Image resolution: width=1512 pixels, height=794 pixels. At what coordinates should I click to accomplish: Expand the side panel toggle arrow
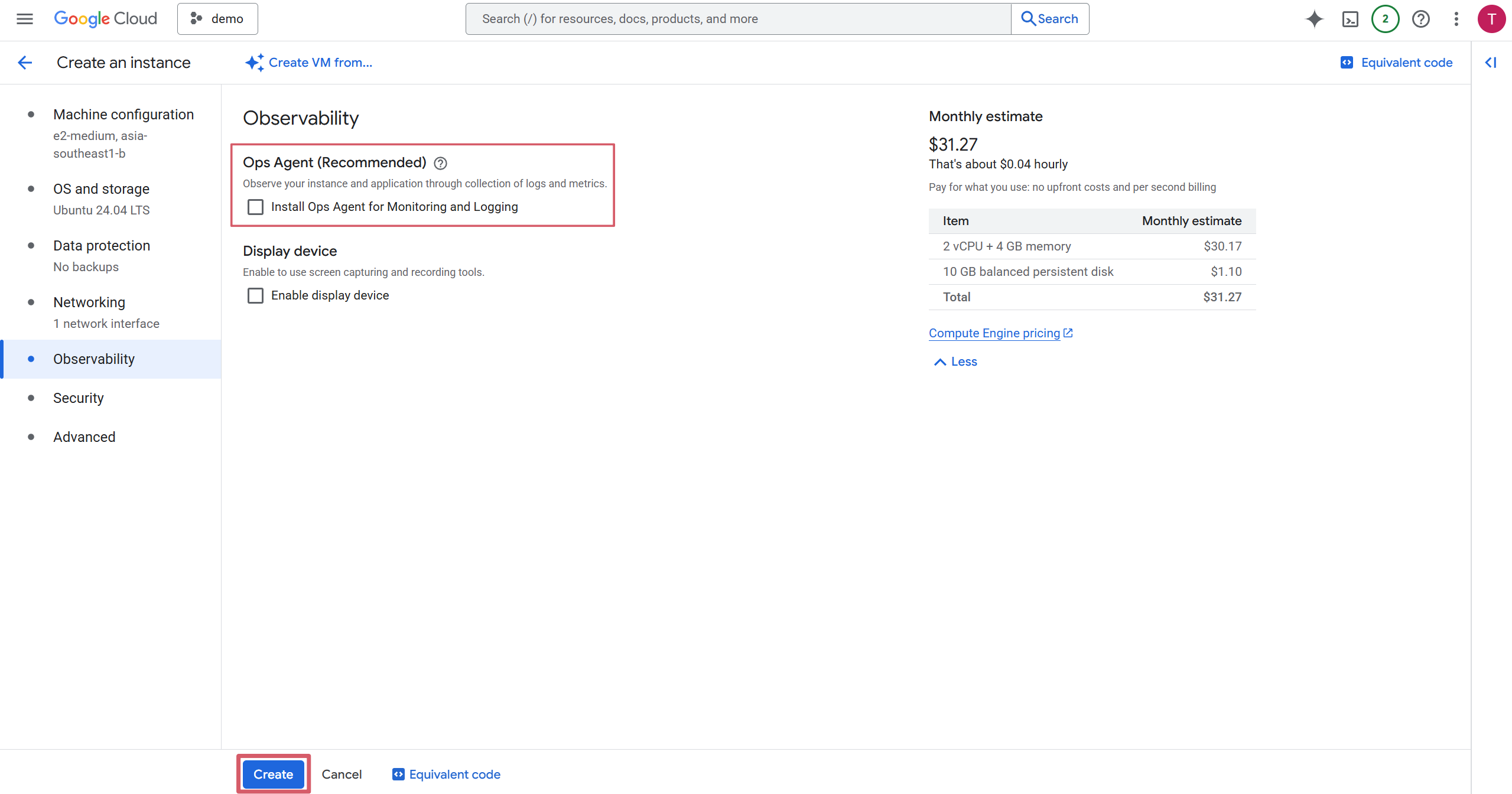point(1491,63)
